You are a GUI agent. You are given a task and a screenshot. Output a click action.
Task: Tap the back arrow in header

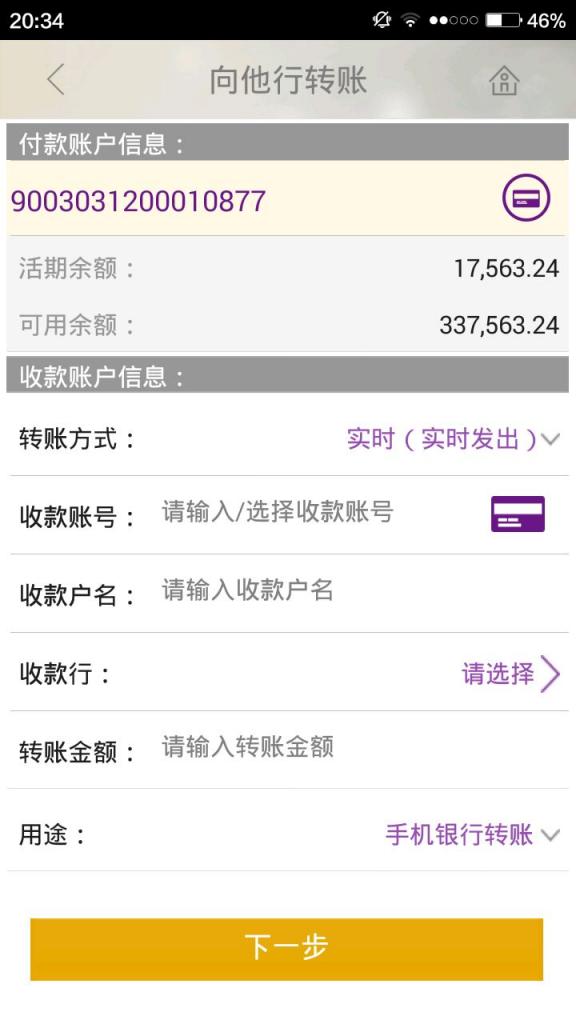(56, 80)
